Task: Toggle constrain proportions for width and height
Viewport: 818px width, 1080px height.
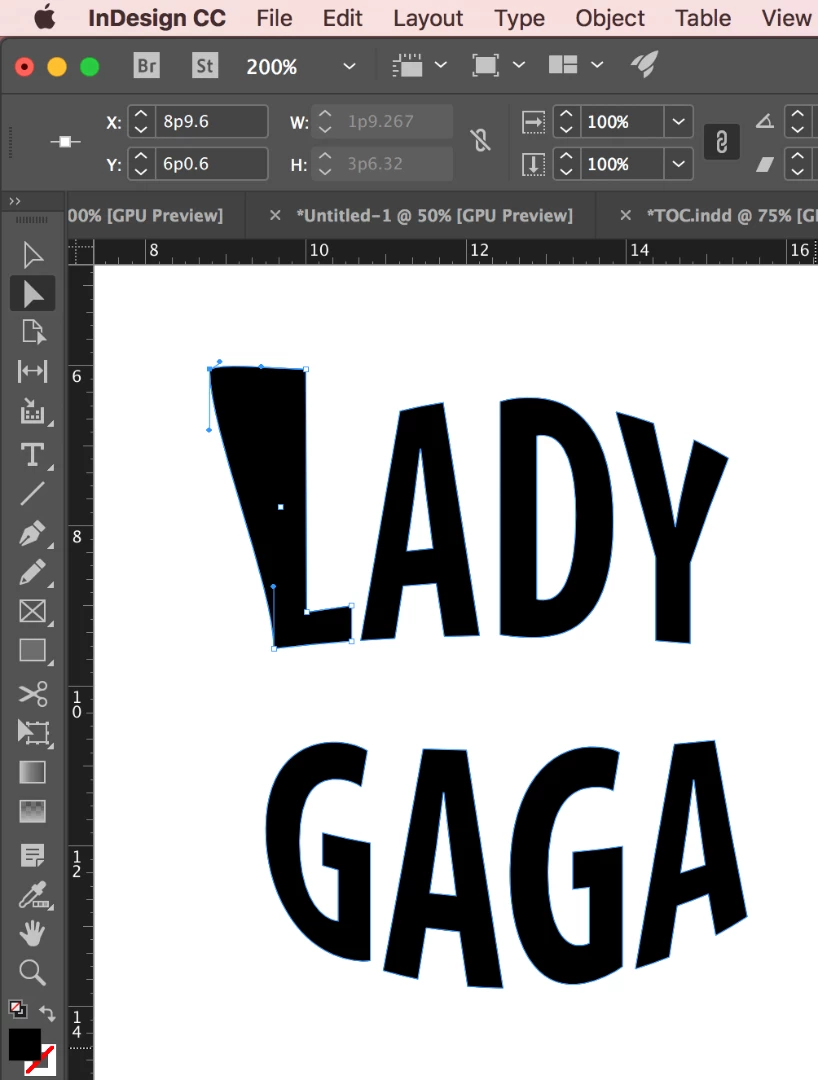Action: [x=481, y=141]
